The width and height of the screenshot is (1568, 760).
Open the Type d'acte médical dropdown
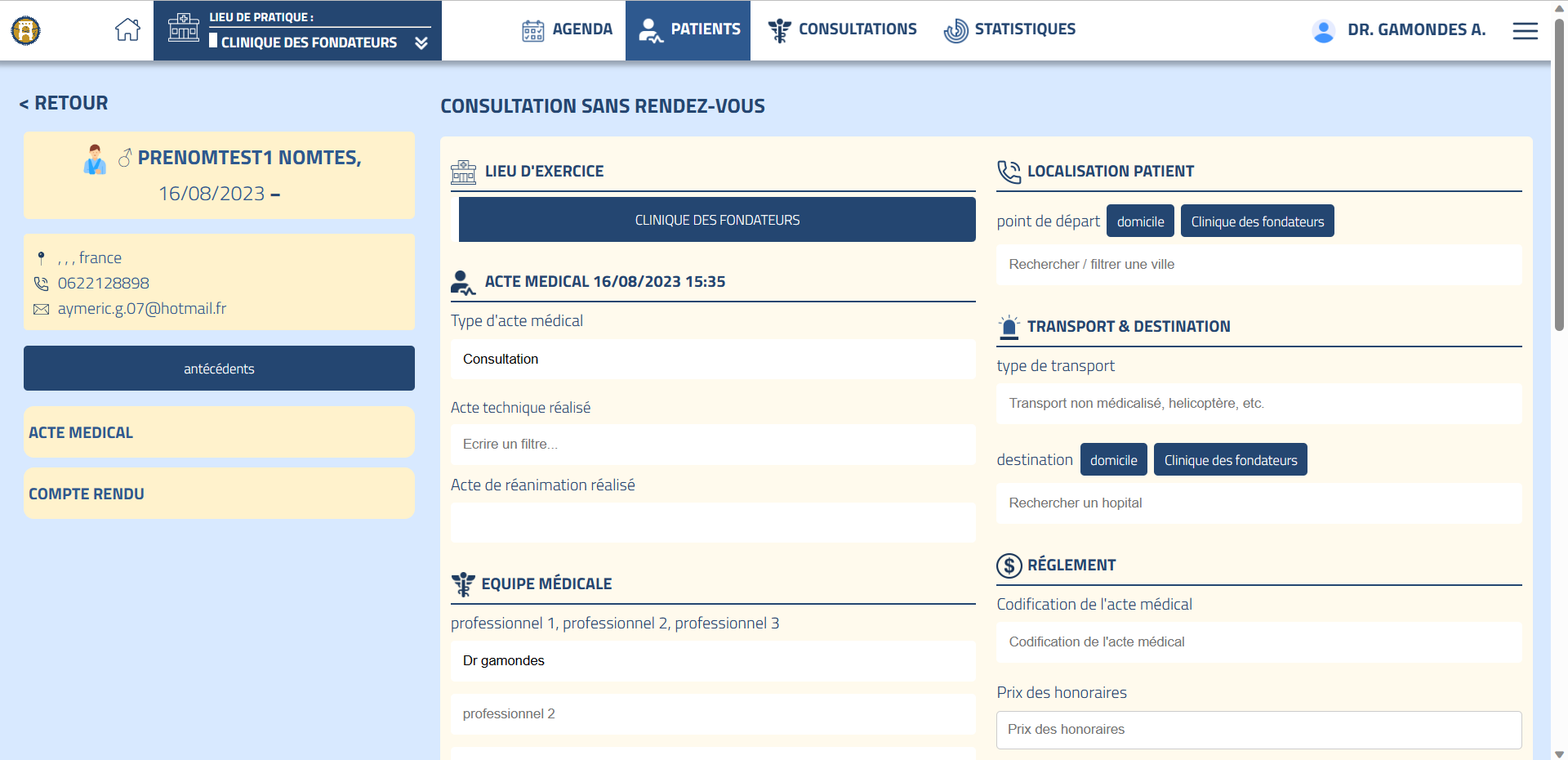click(x=713, y=360)
